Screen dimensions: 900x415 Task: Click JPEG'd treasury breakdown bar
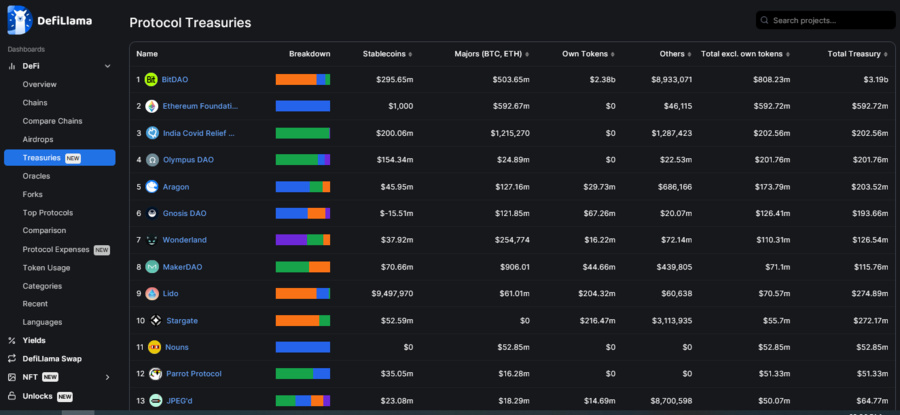[x=302, y=401]
